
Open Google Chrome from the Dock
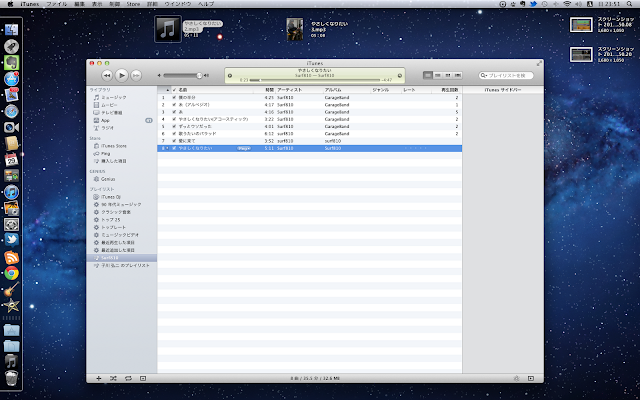coord(11,273)
